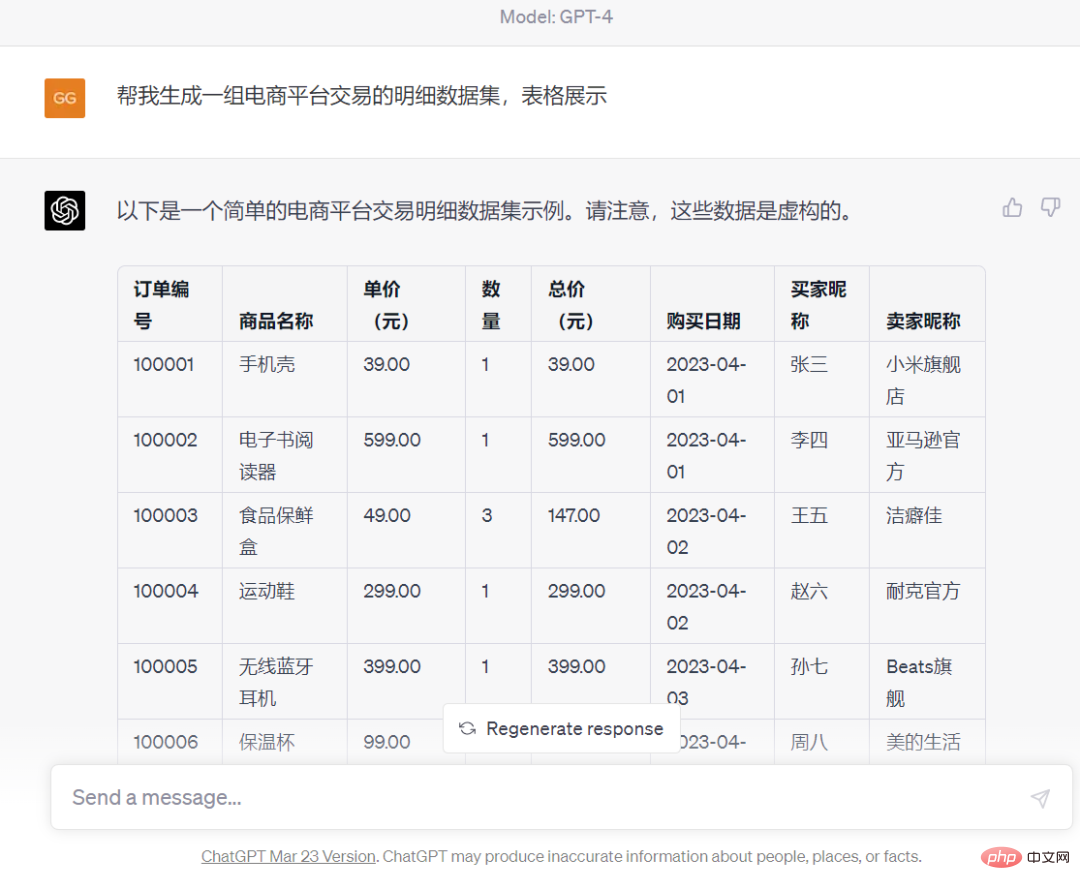The image size is (1080, 890).
Task: Open the ChatGPT Mar 23 Version link
Action: [288, 856]
